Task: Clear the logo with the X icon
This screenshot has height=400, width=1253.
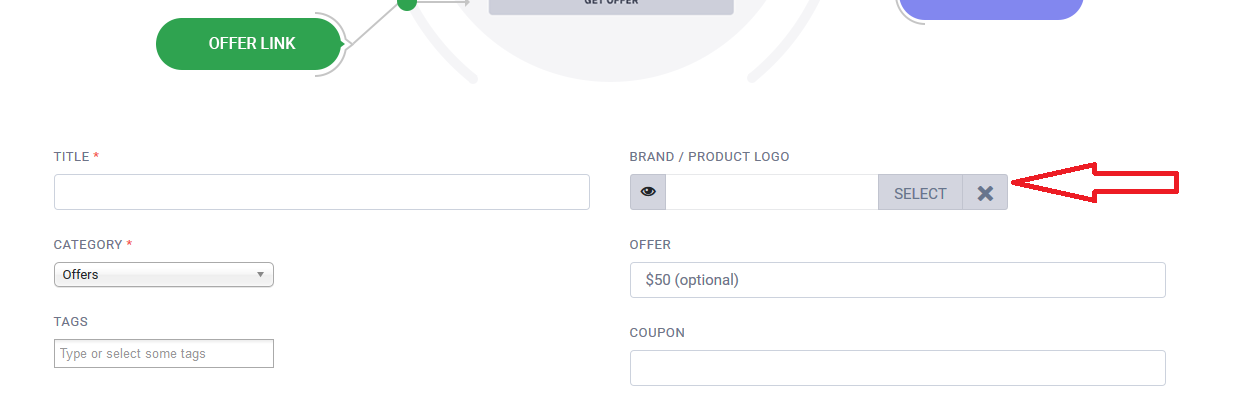Action: click(x=985, y=193)
